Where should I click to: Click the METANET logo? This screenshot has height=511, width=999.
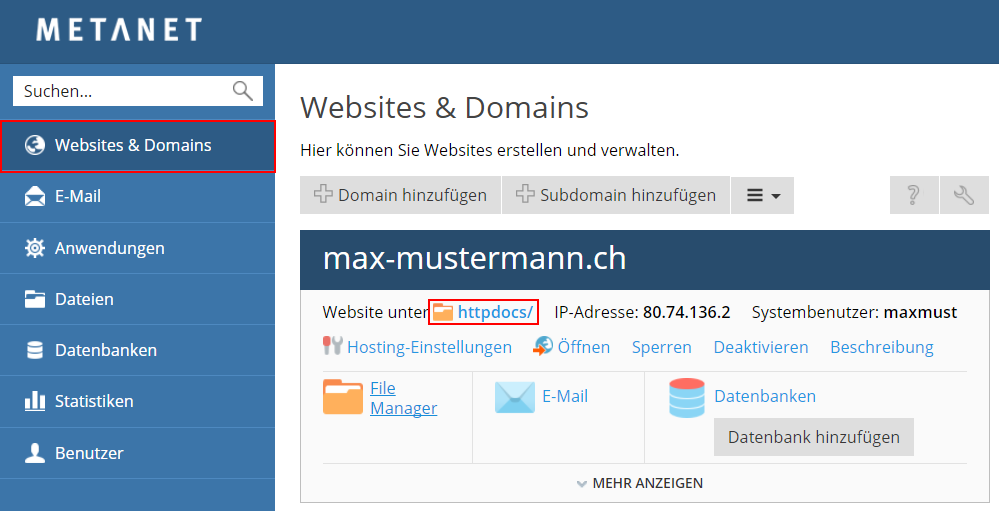pyautogui.click(x=119, y=30)
